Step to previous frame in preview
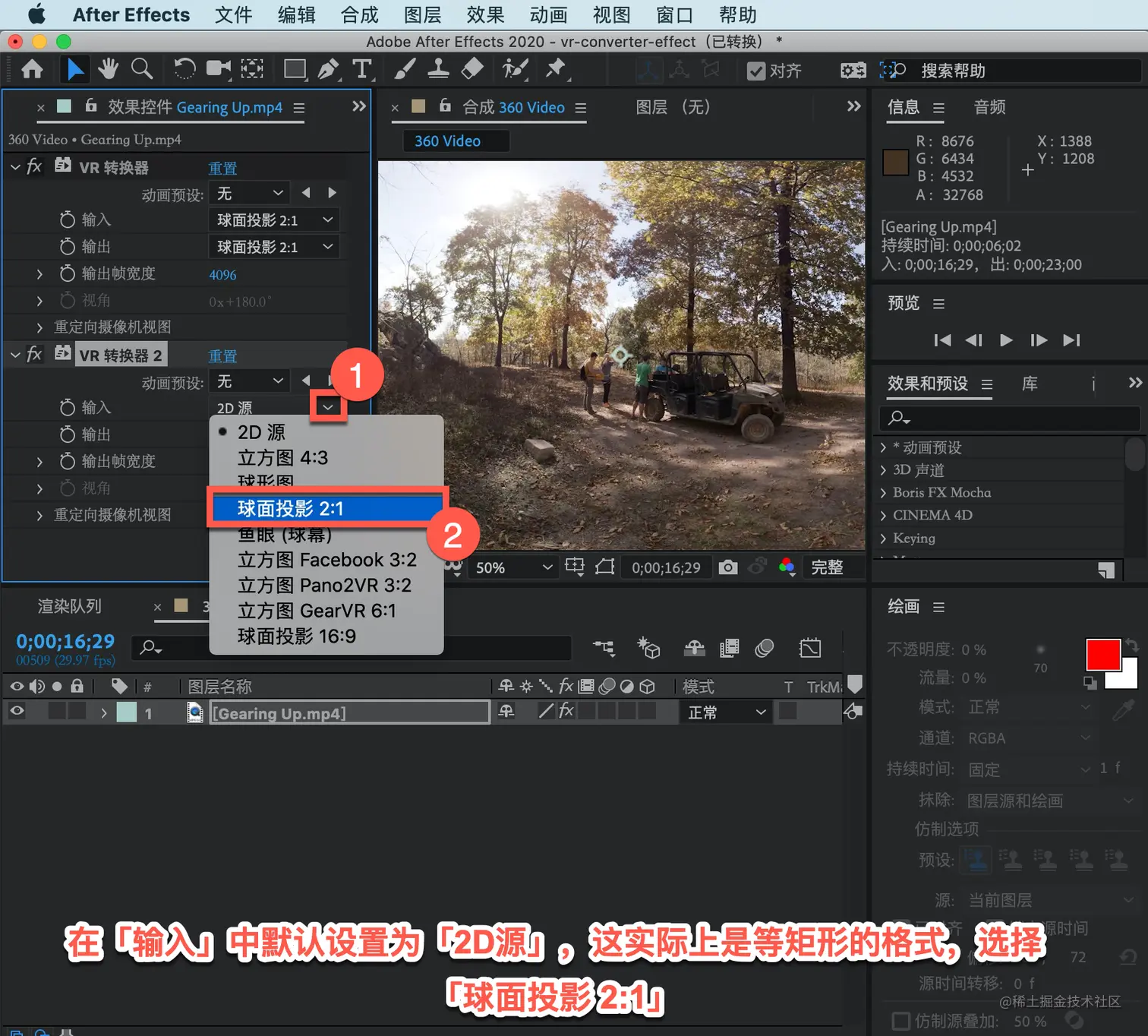Image resolution: width=1148 pixels, height=1036 pixels. click(973, 340)
